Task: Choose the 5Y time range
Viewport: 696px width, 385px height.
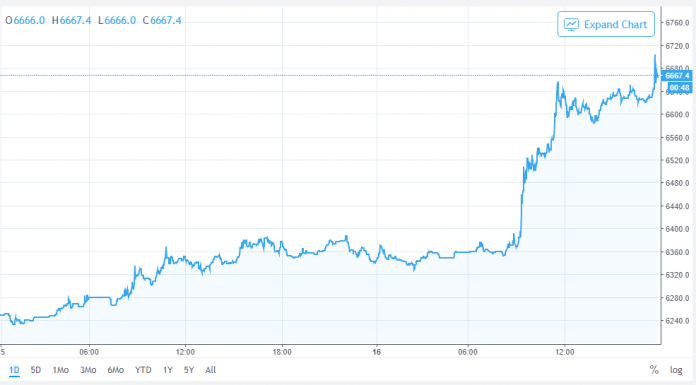Action: pyautogui.click(x=189, y=370)
